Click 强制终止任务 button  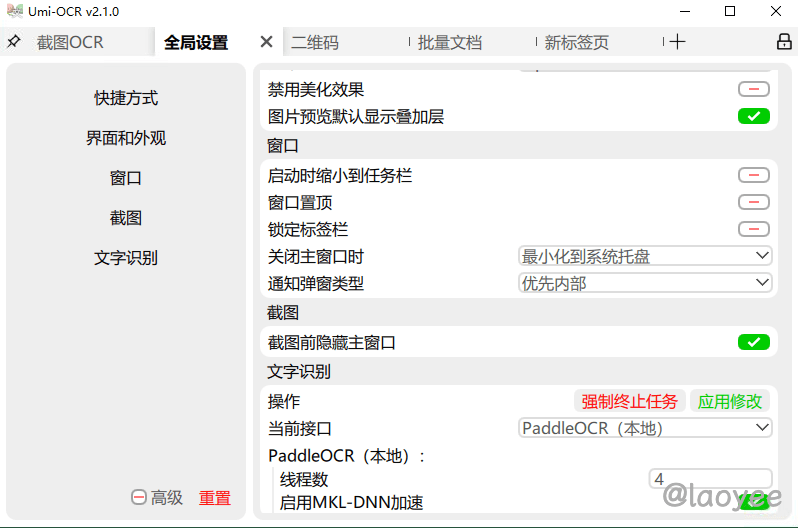pyautogui.click(x=630, y=401)
